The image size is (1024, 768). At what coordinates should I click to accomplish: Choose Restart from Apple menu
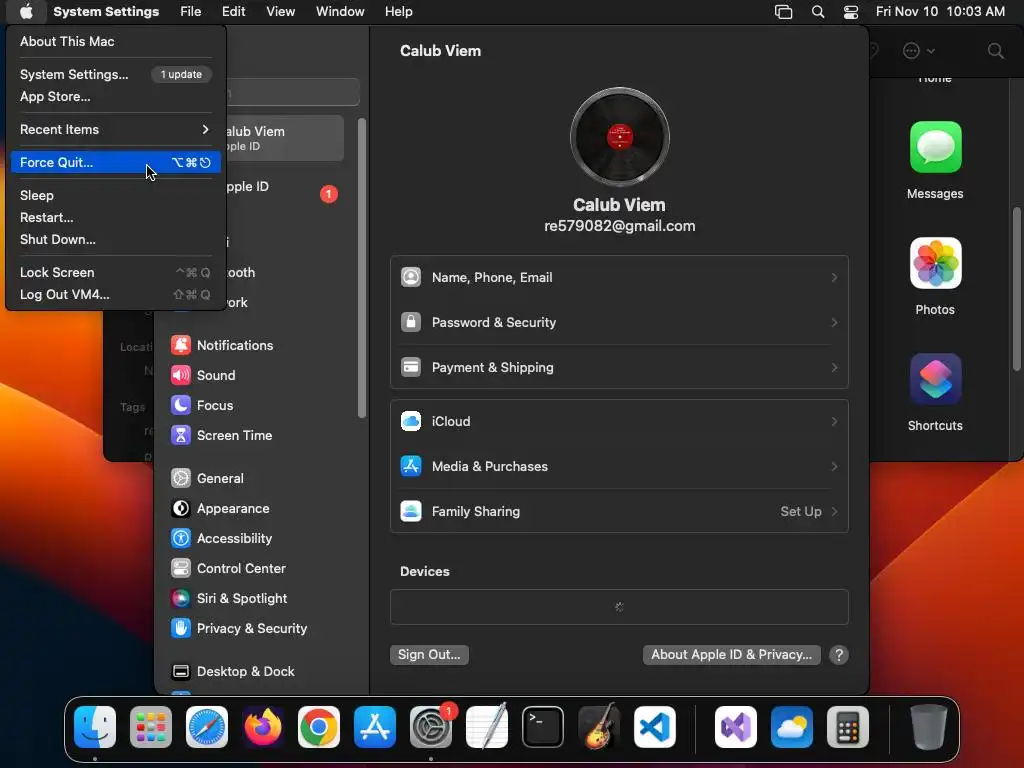(x=116, y=217)
